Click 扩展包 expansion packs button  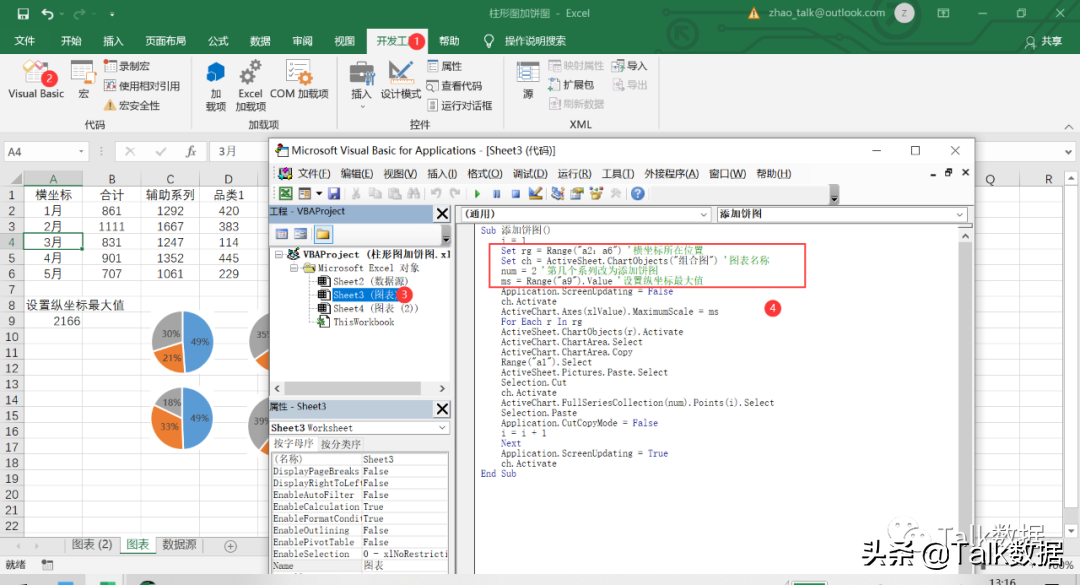571,85
